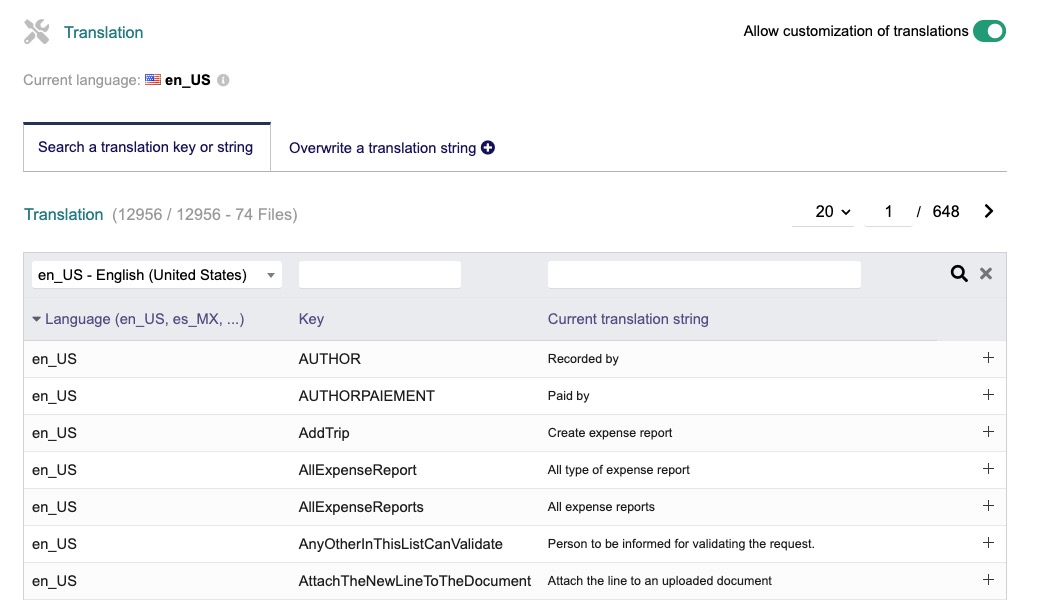Open the en_US language filter dropdown
Screen dimensions: 1037x600
(157, 275)
